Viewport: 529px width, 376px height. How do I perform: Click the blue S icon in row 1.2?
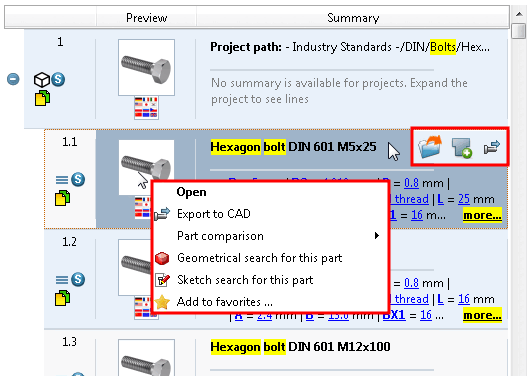(78, 279)
